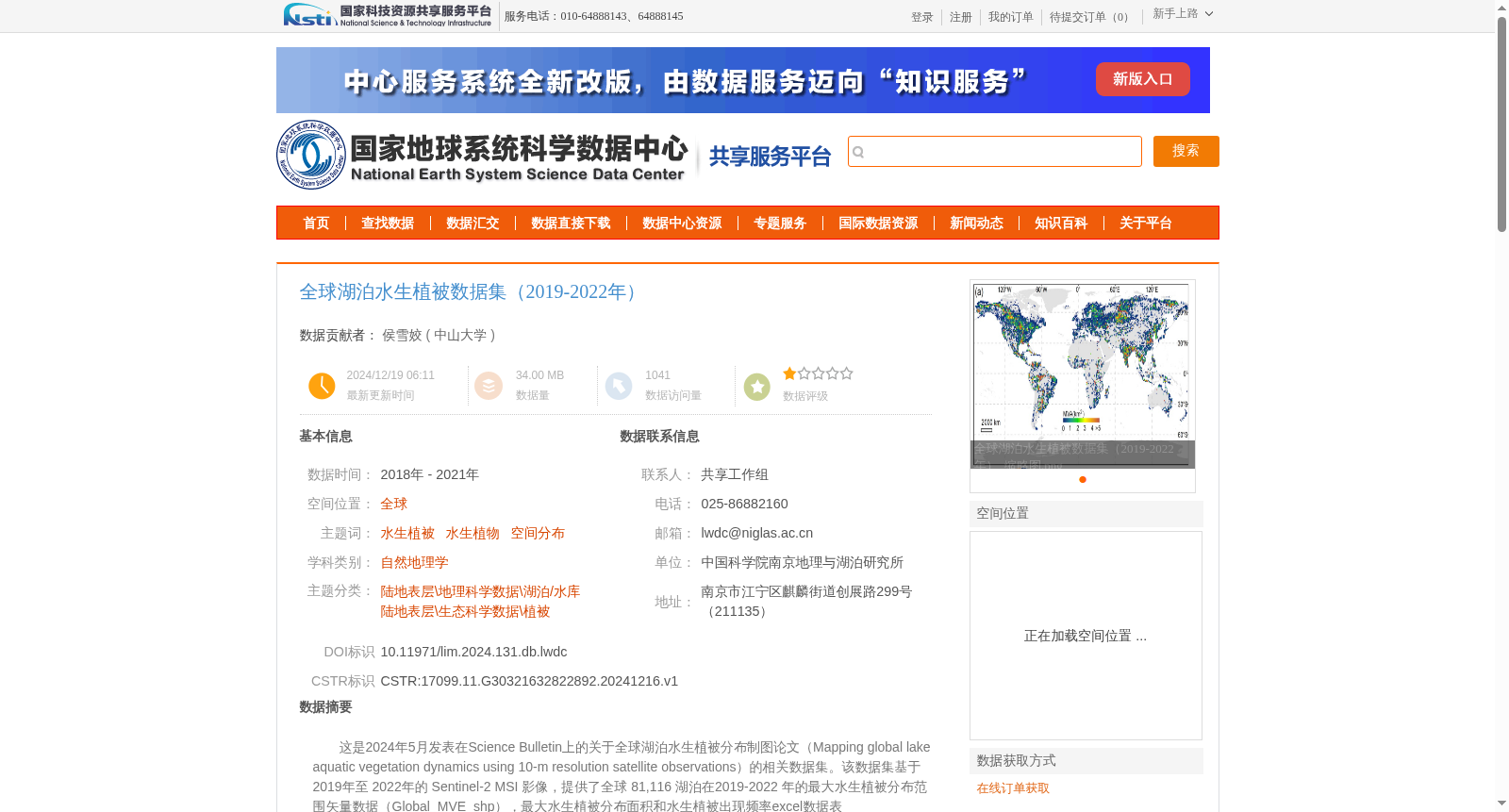1509x812 pixels.
Task: Click the 在线订单获取 link
Action: pos(1013,788)
